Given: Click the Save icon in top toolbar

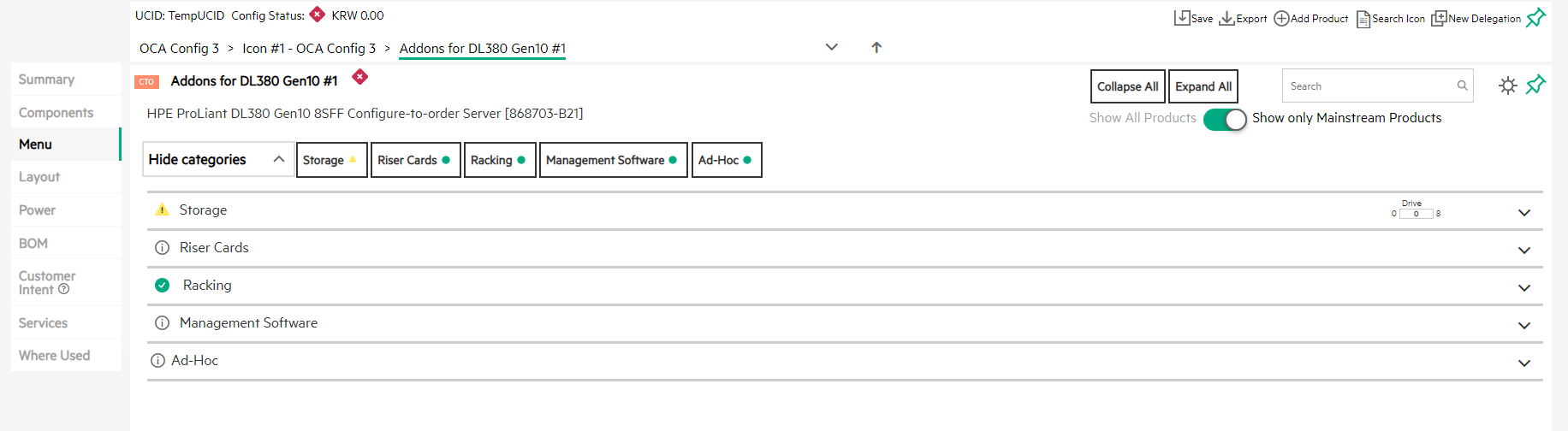Looking at the screenshot, I should (x=1182, y=18).
